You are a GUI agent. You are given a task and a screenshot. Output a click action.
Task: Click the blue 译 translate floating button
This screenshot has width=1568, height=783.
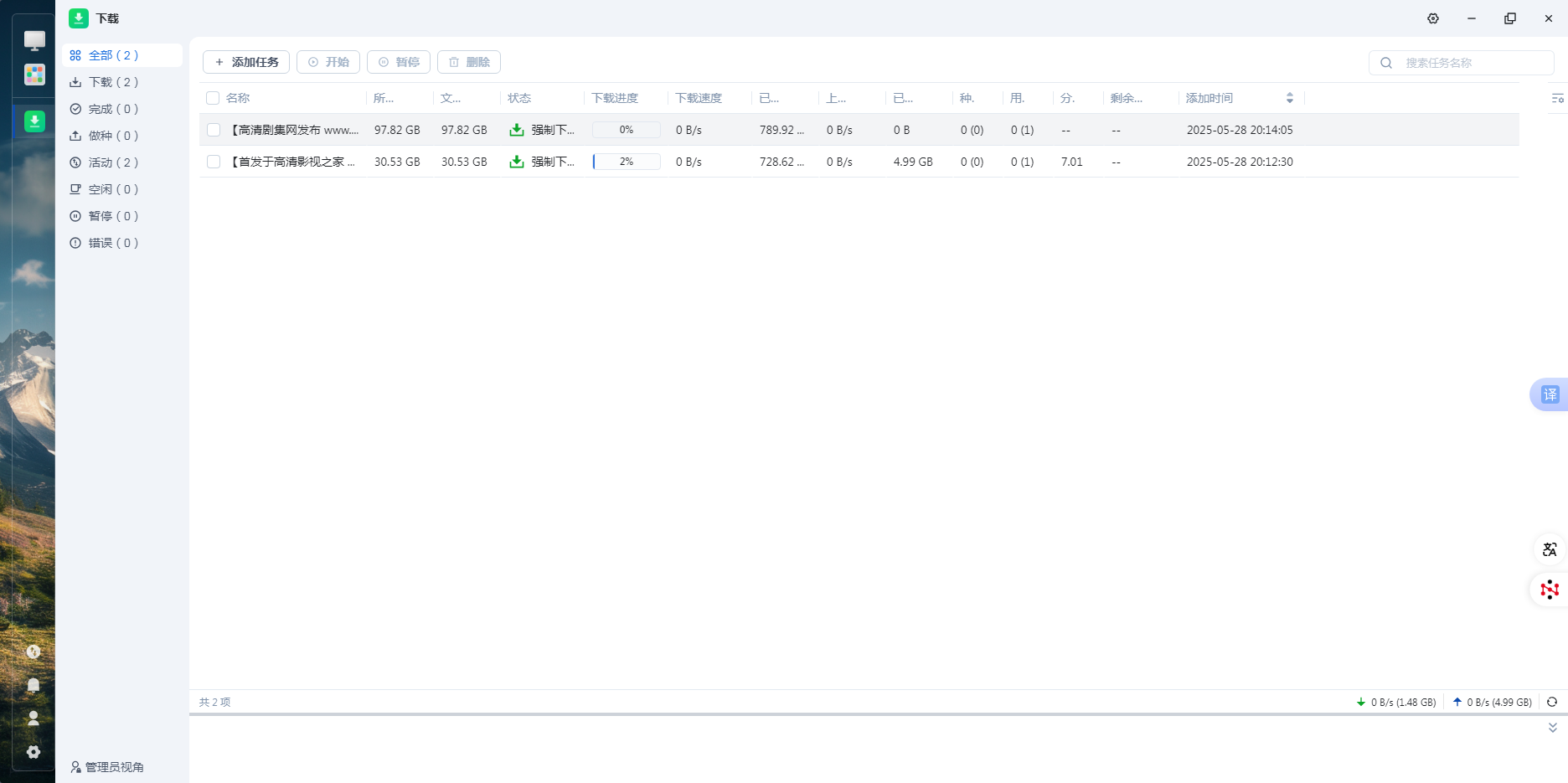click(1550, 394)
